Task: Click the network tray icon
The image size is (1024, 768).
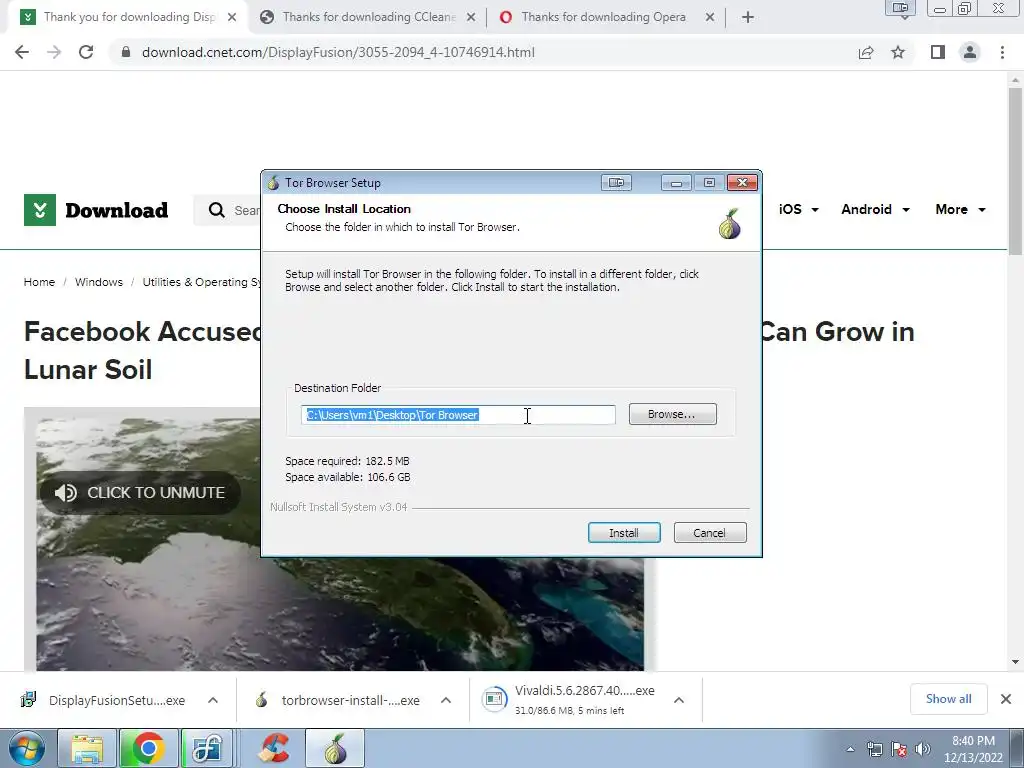Action: (x=874, y=749)
